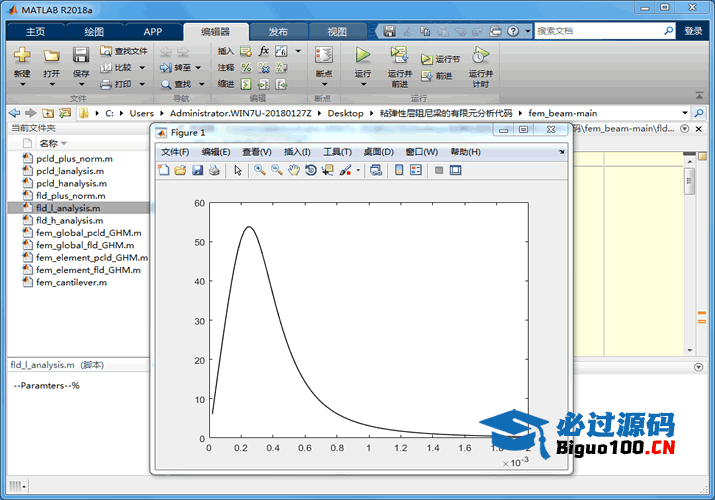Toggle the Pan hand tool
Screen dimensions: 715x500
(x=294, y=170)
